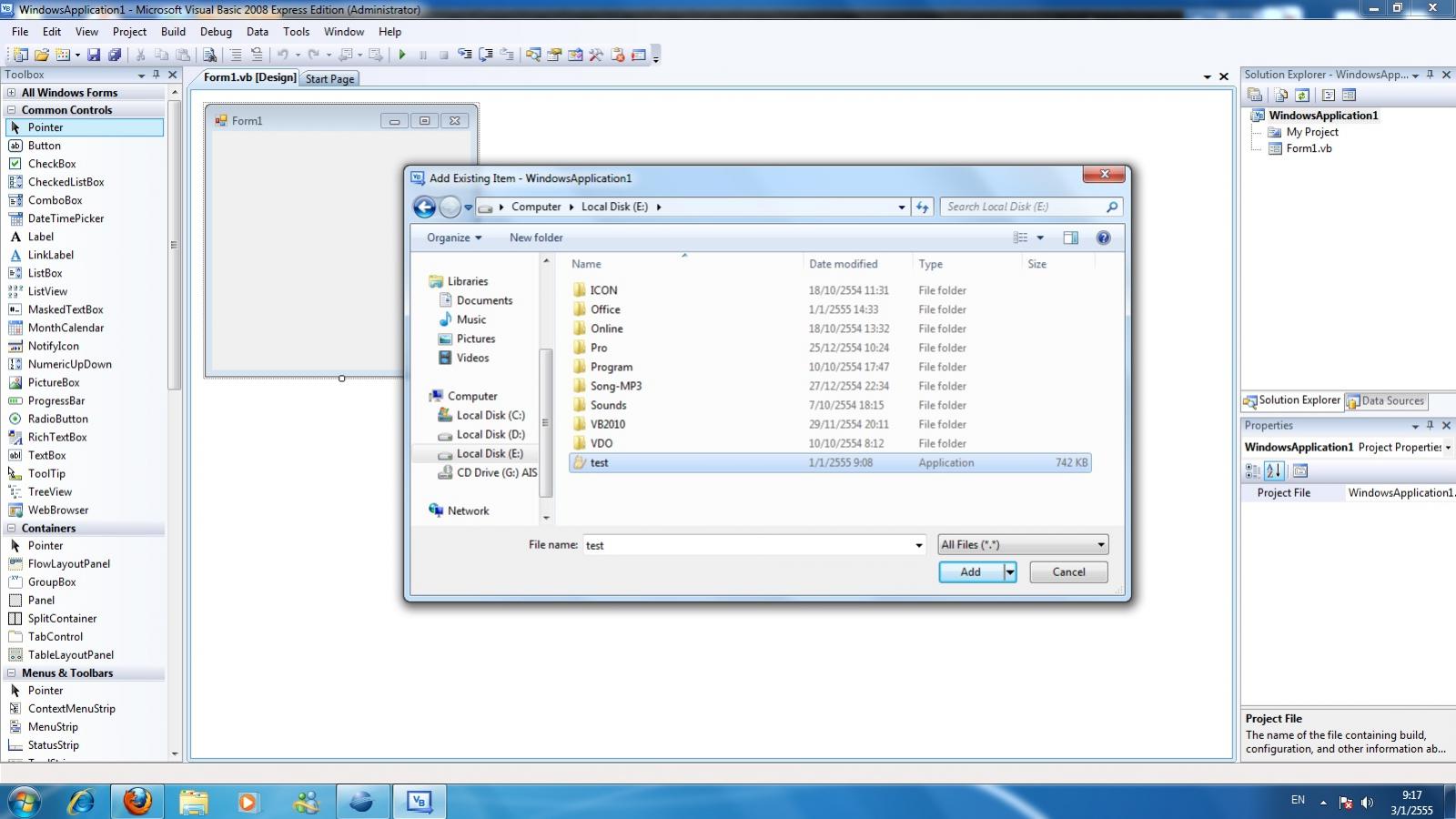Click the green Start Debugging arrow
The height and width of the screenshot is (819, 1456).
click(401, 55)
